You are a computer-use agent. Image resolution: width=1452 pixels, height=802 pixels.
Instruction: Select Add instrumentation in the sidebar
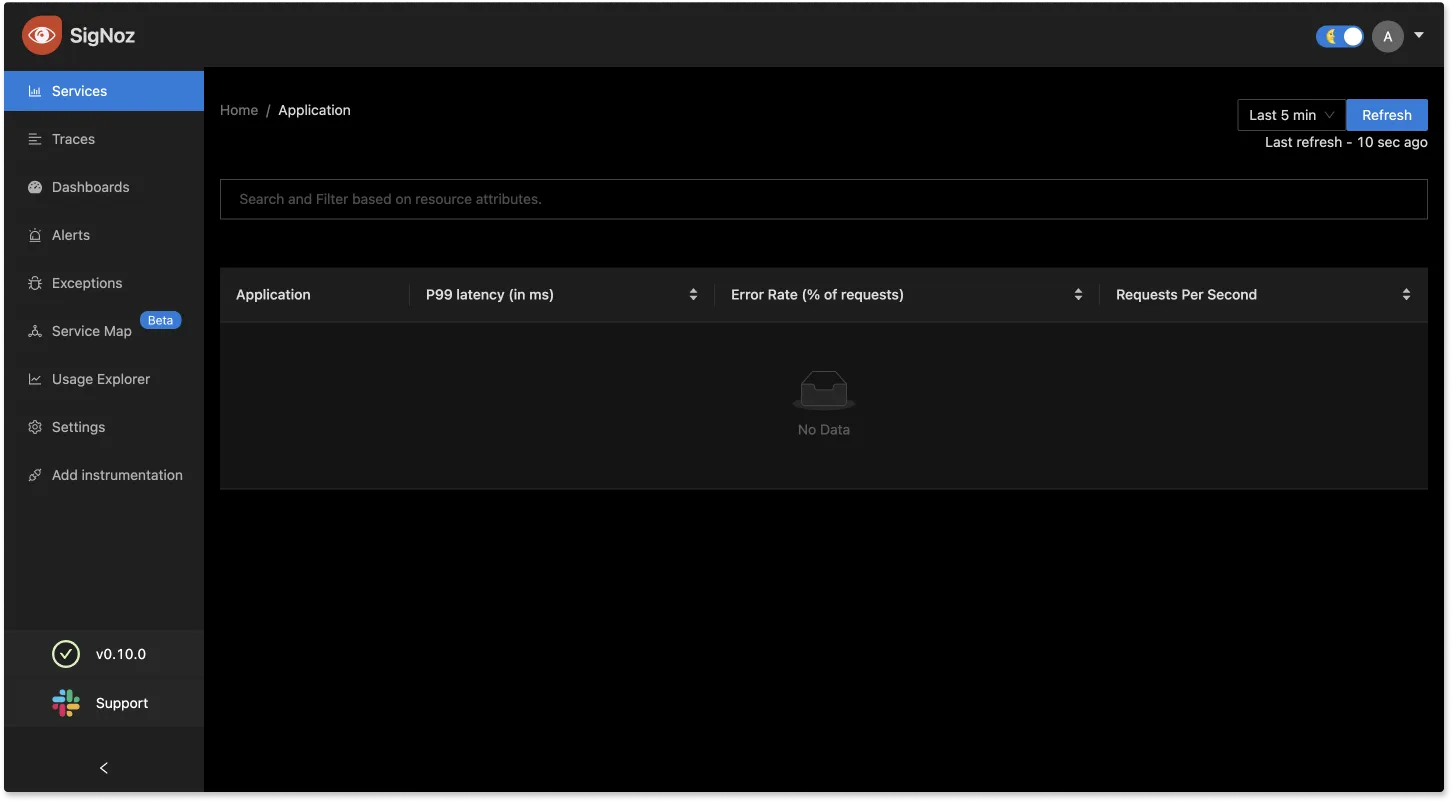click(x=104, y=475)
